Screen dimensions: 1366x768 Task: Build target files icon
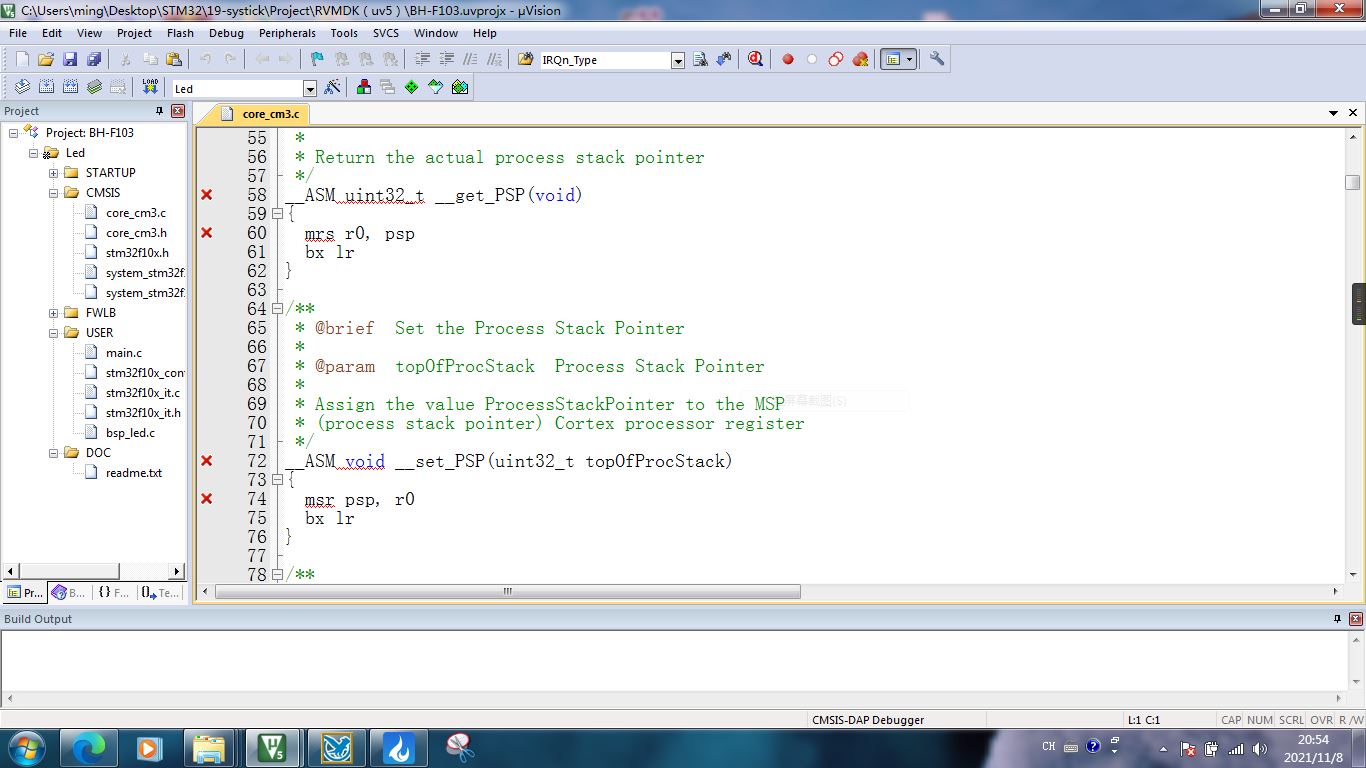tap(46, 87)
